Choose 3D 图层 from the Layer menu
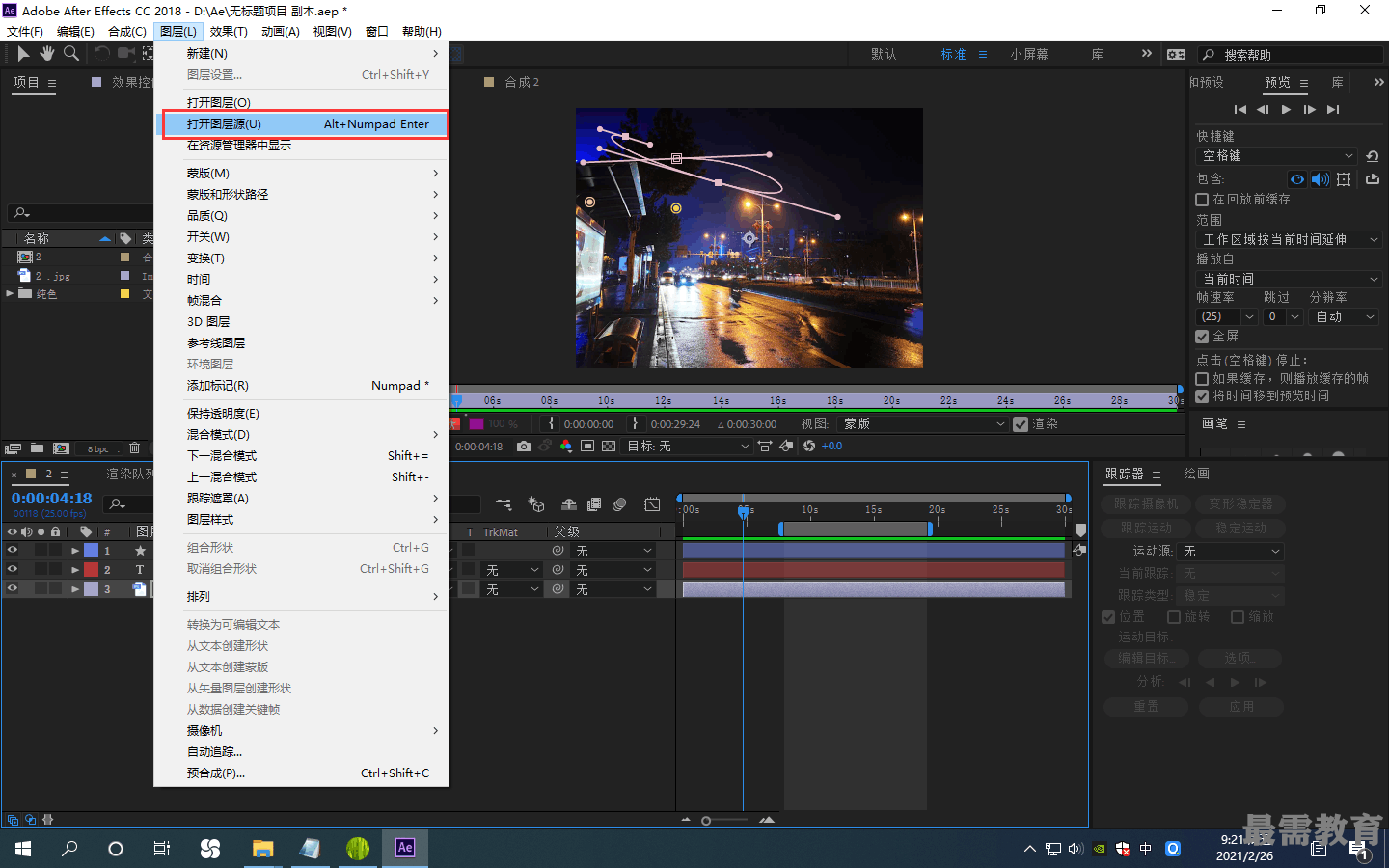The width and height of the screenshot is (1389, 868). (302, 322)
